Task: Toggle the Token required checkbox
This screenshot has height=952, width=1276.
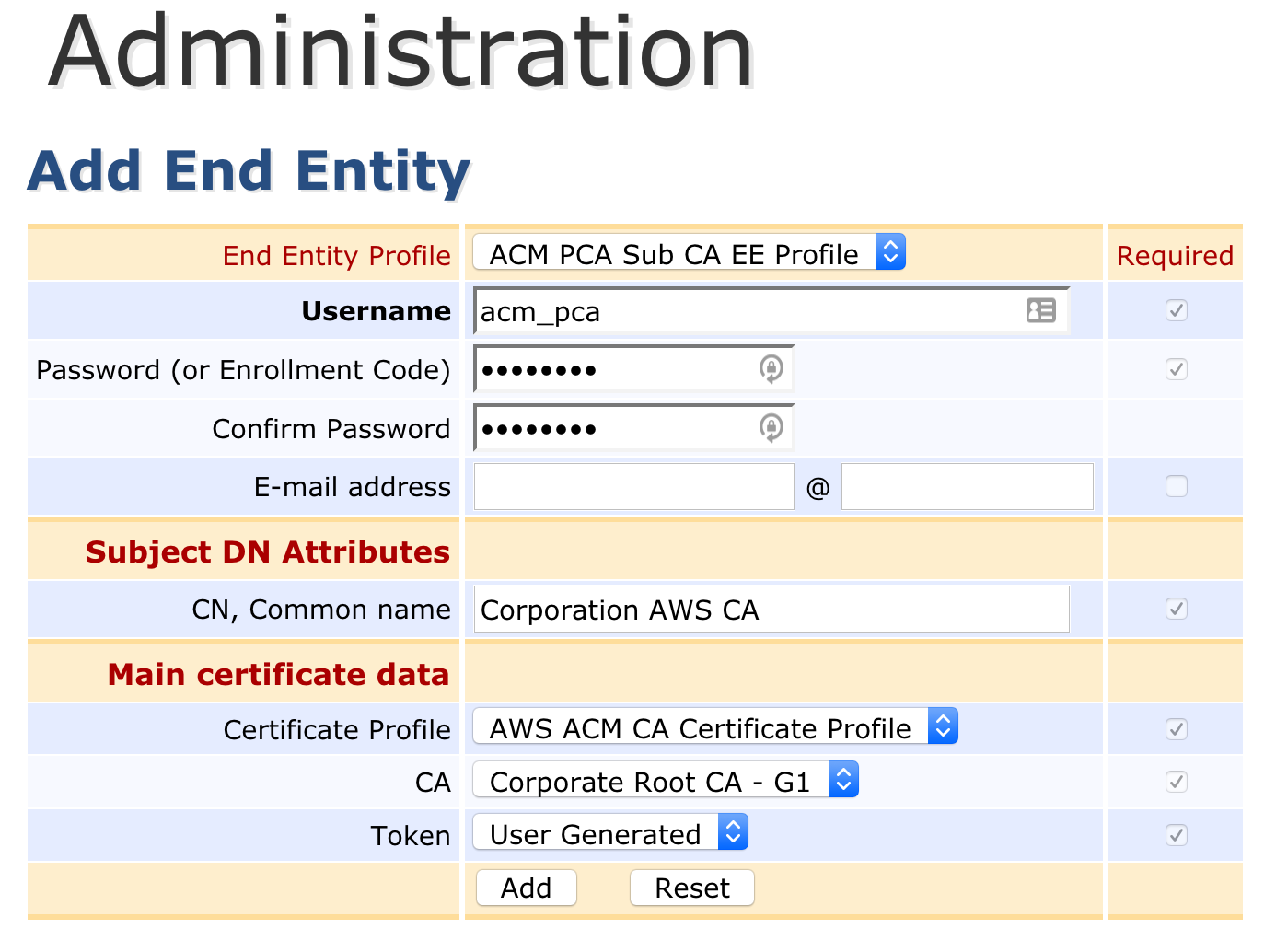Action: click(x=1176, y=835)
